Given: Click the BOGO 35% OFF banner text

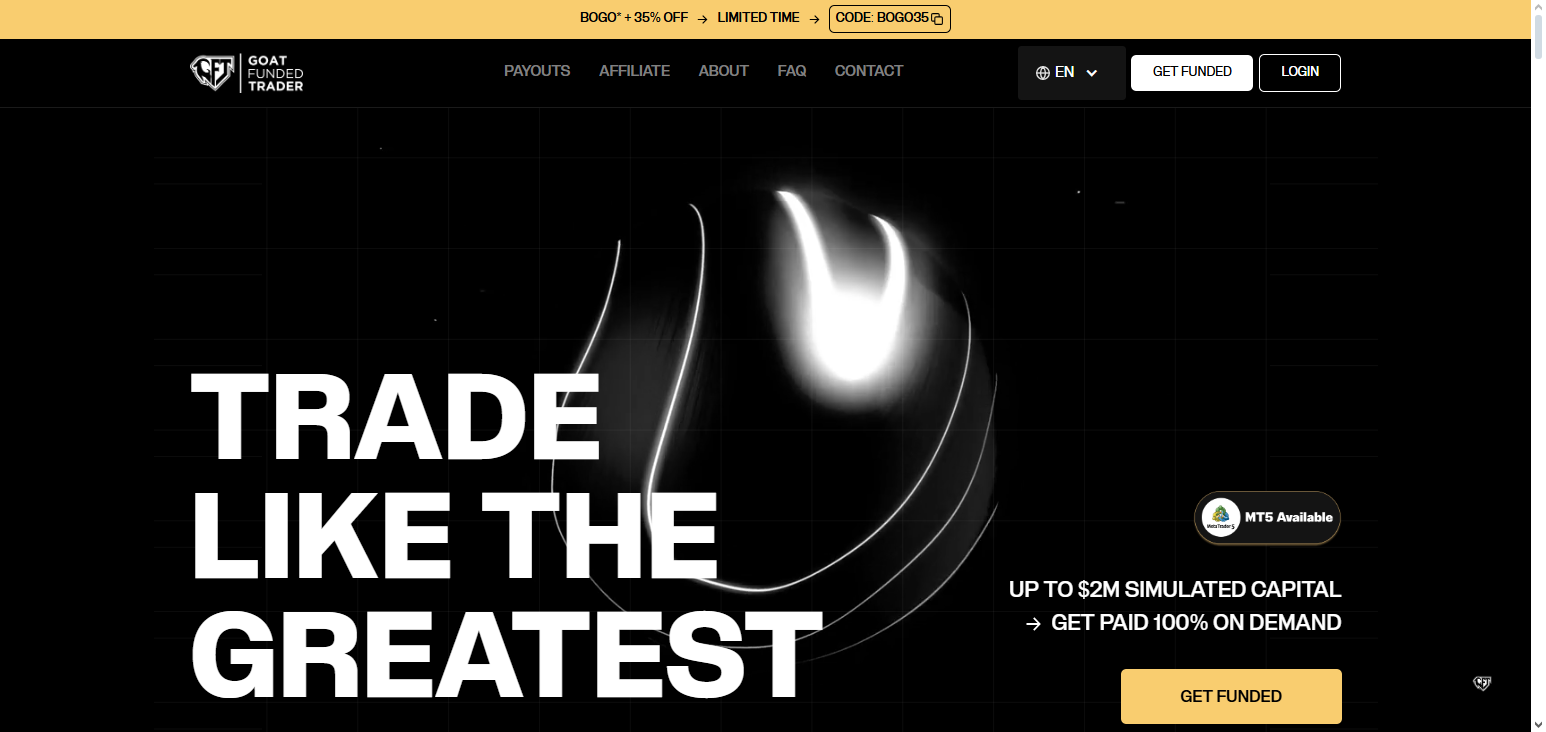Looking at the screenshot, I should [x=634, y=18].
